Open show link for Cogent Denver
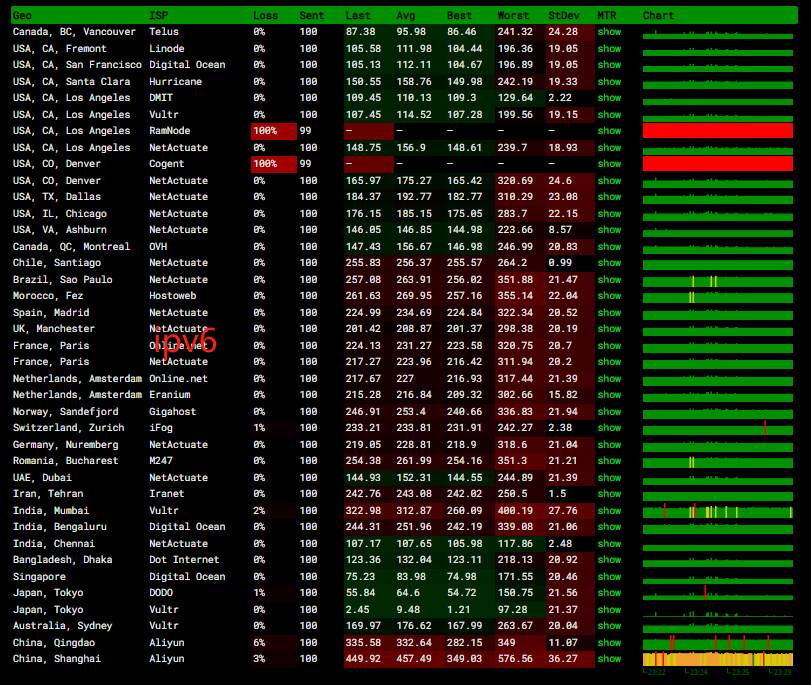This screenshot has height=685, width=811. pos(609,163)
